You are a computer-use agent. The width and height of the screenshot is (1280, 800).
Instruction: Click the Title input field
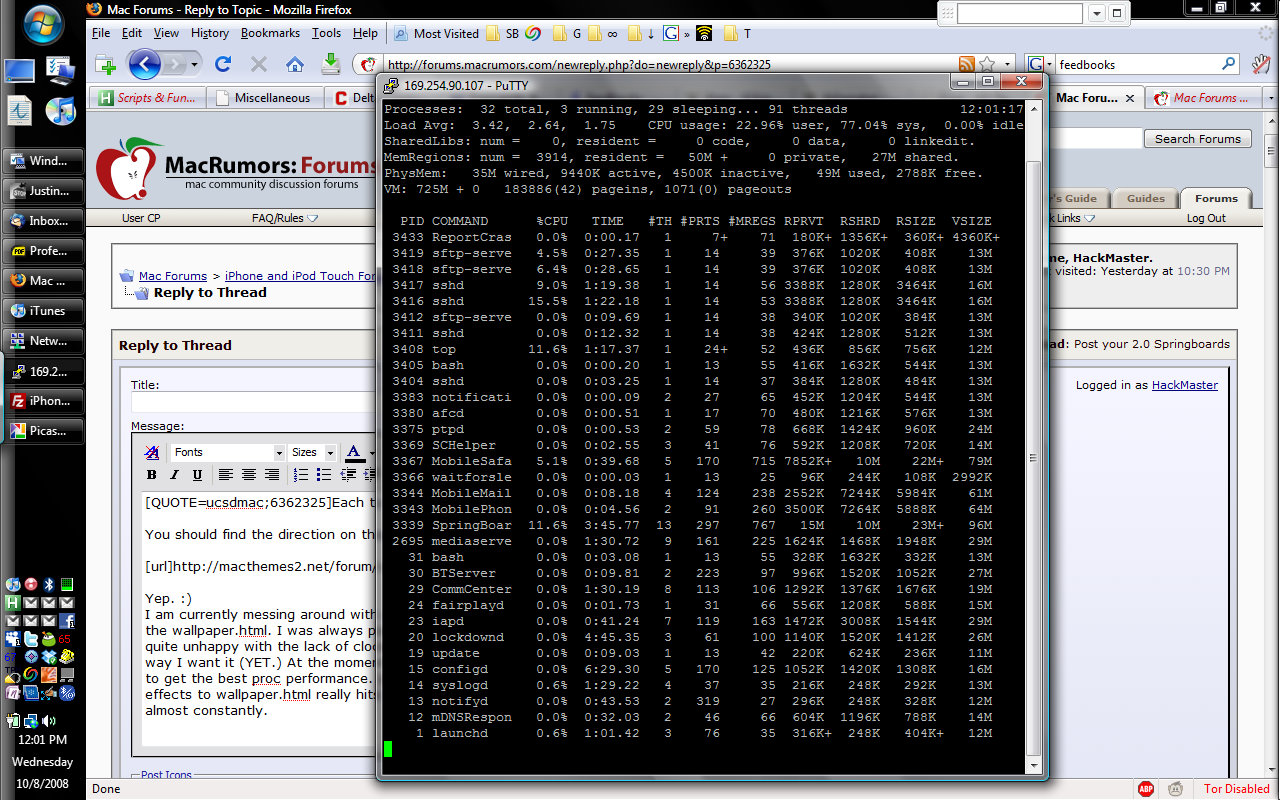coord(254,402)
